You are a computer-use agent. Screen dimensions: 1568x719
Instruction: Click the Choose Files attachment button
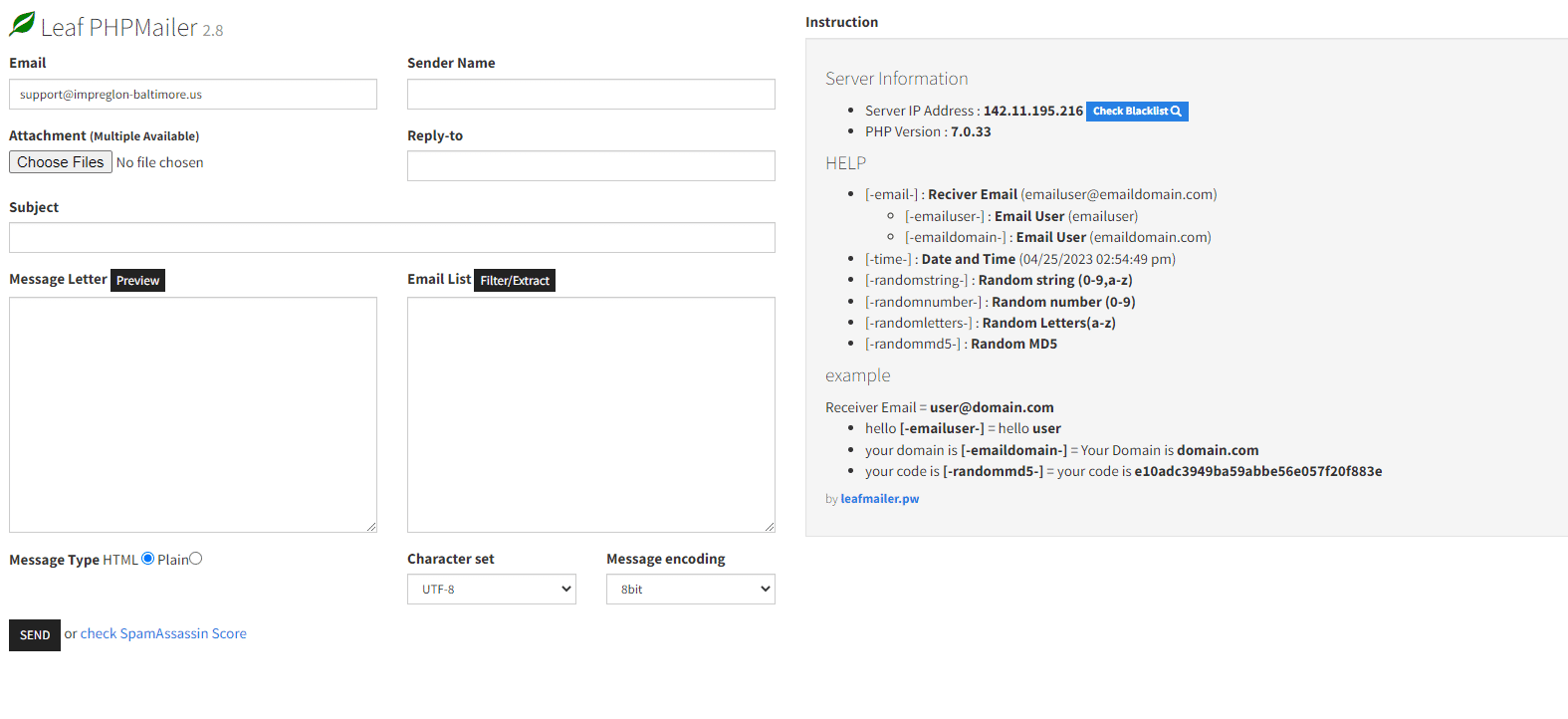(61, 162)
